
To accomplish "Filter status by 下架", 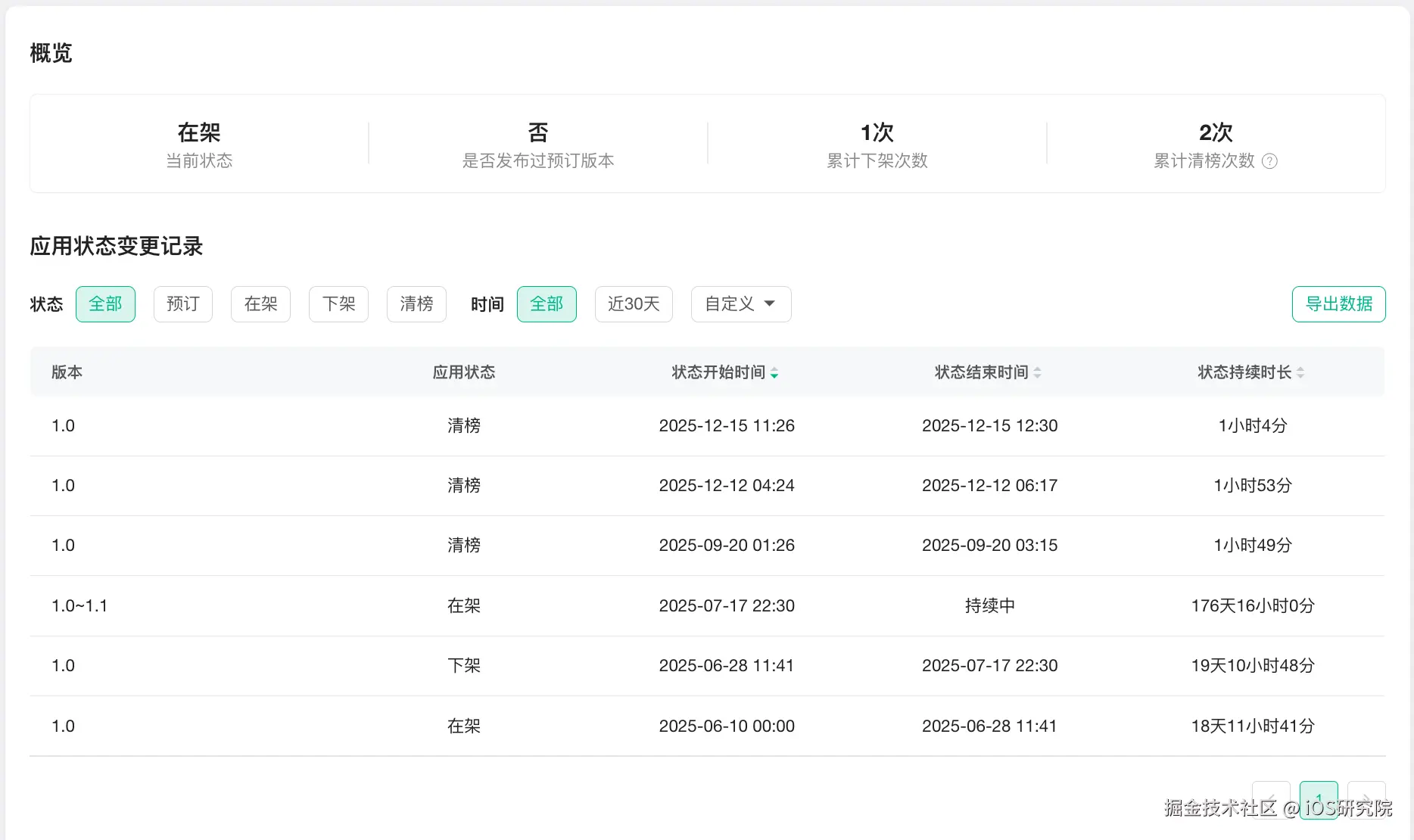I will click(338, 304).
